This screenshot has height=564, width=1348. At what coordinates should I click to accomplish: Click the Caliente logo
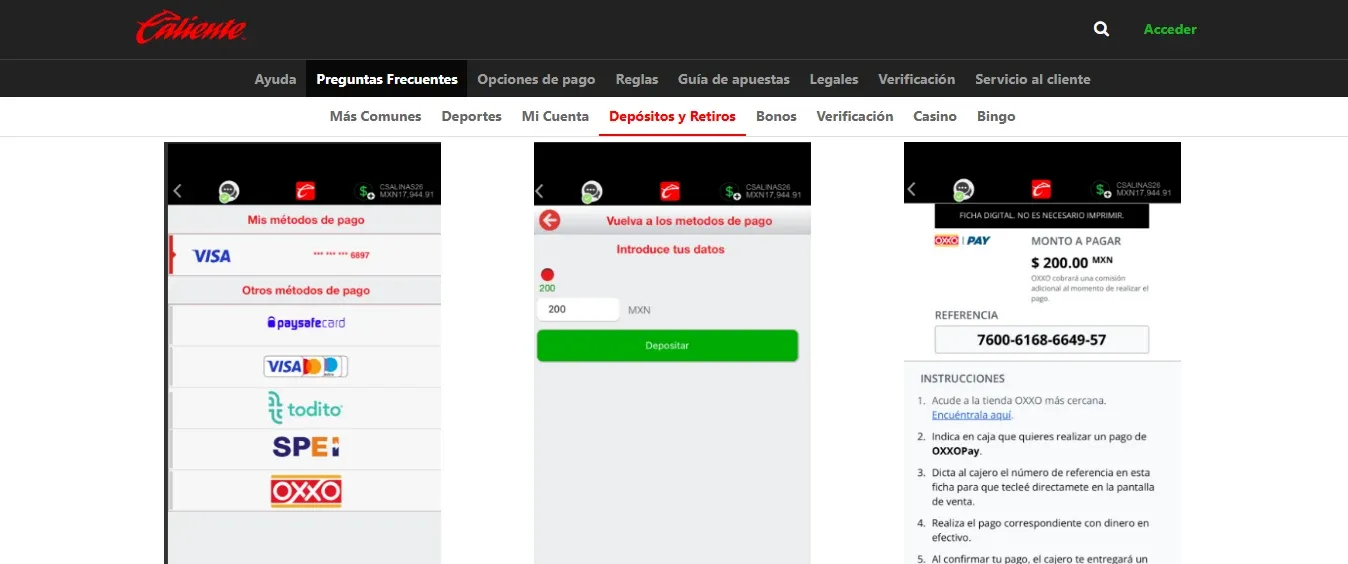[x=191, y=28]
